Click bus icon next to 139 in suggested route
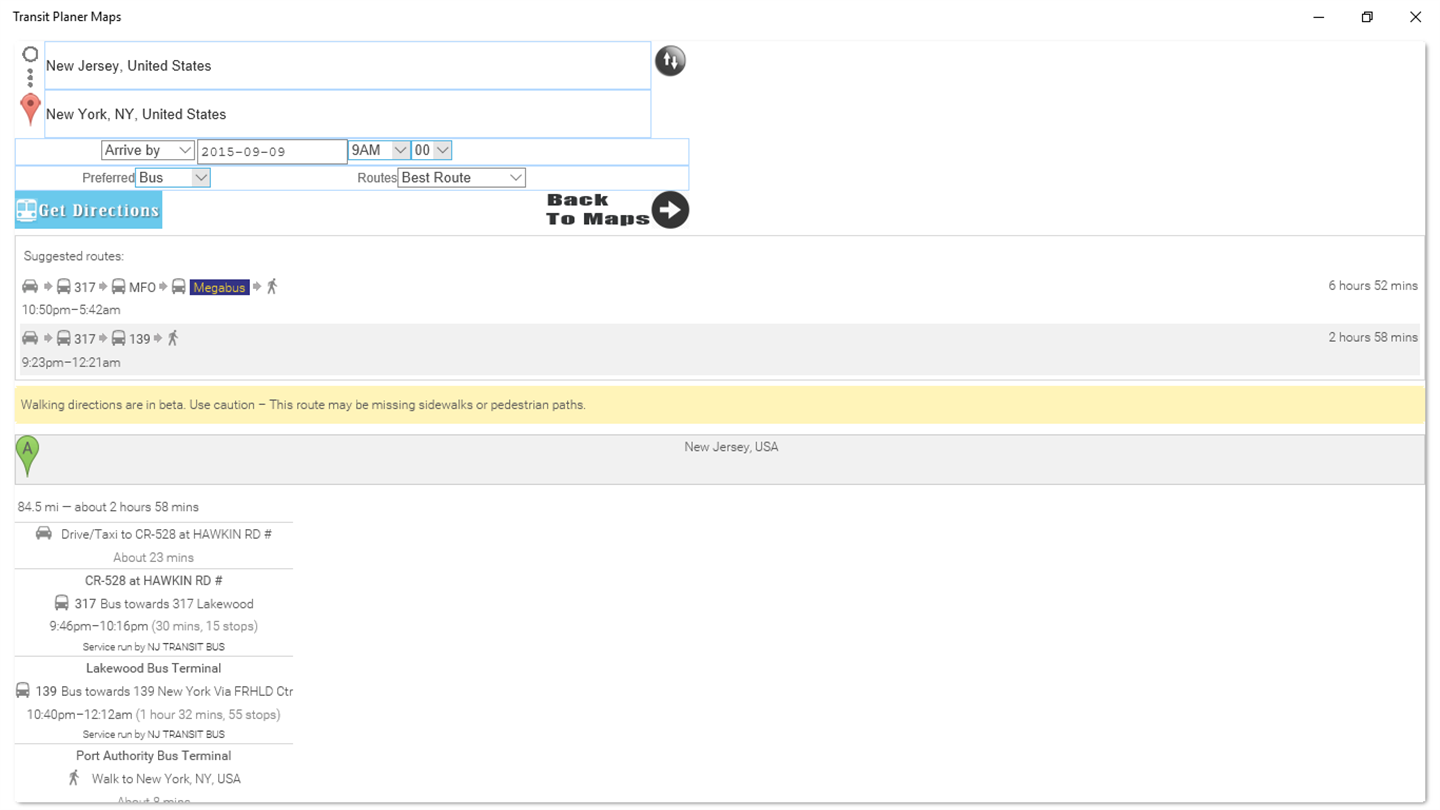The width and height of the screenshot is (1440, 810). pos(118,338)
